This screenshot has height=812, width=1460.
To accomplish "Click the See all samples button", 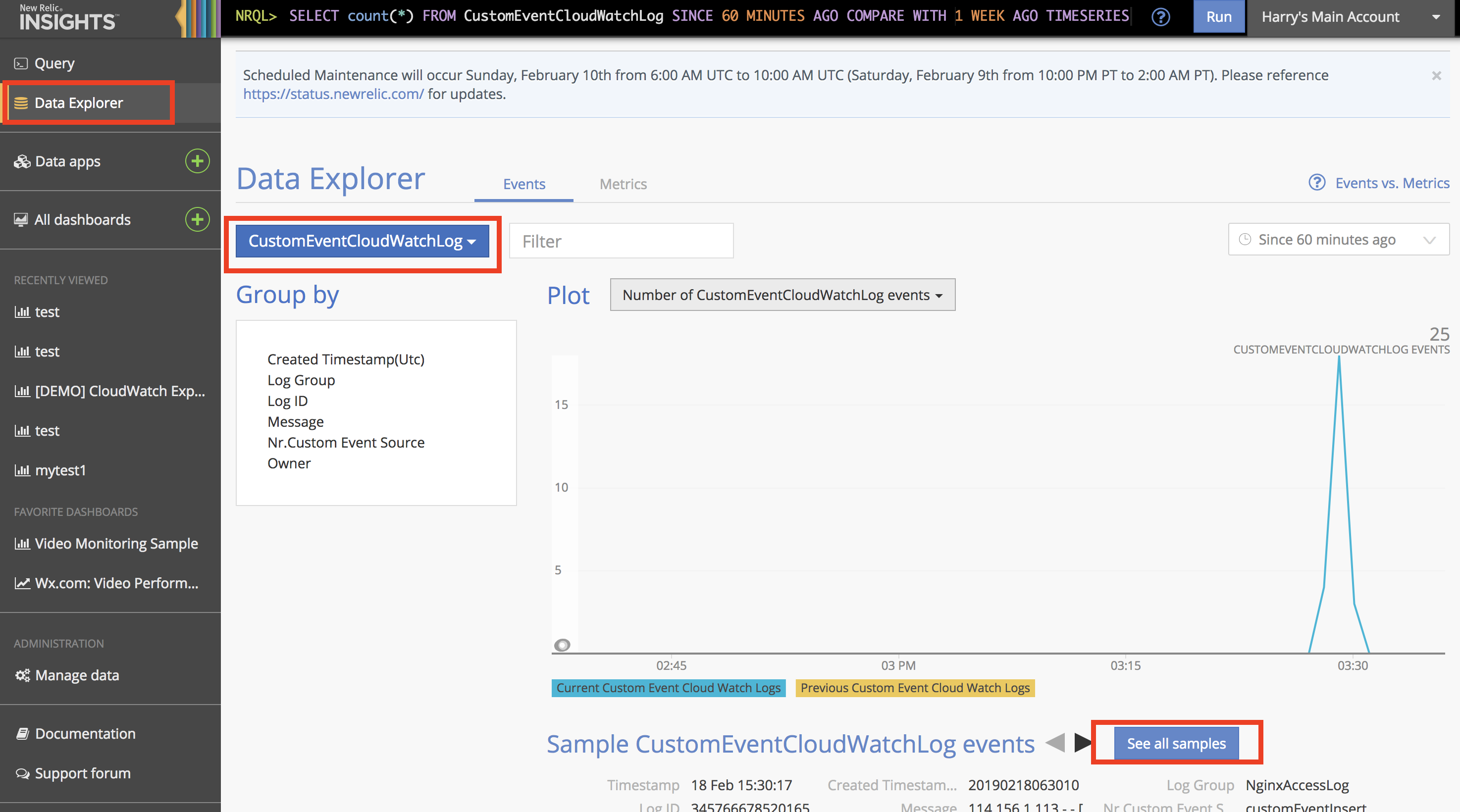I will click(x=1176, y=744).
